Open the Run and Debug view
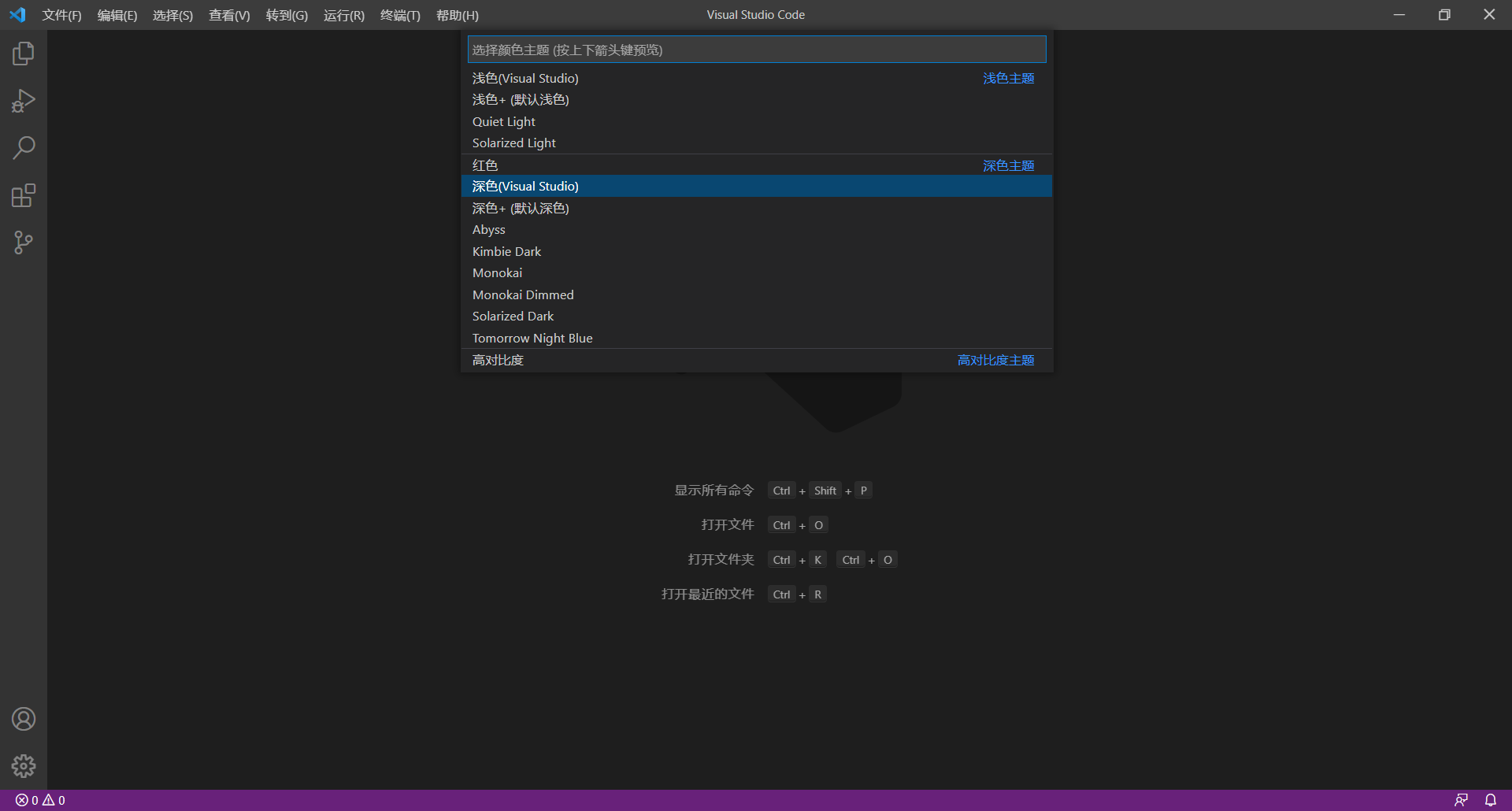 point(24,101)
